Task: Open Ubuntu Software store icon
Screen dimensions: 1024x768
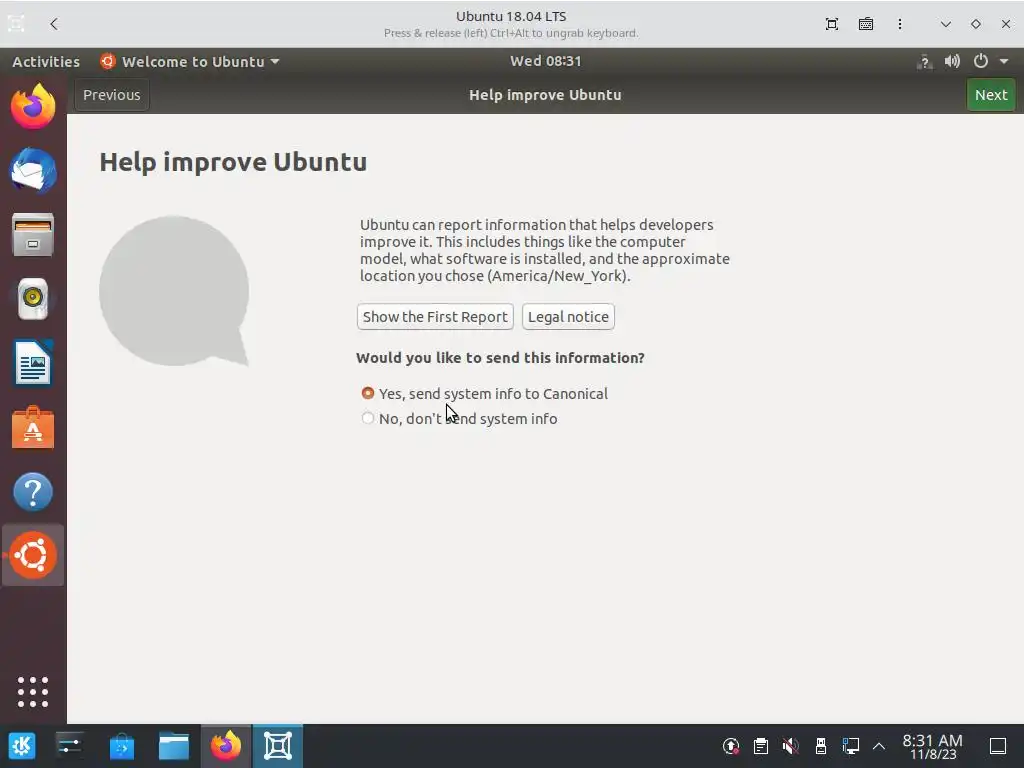Action: pyautogui.click(x=33, y=428)
